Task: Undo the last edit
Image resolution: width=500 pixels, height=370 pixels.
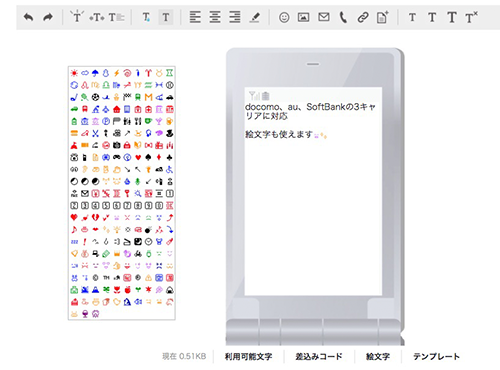Action: tap(29, 17)
